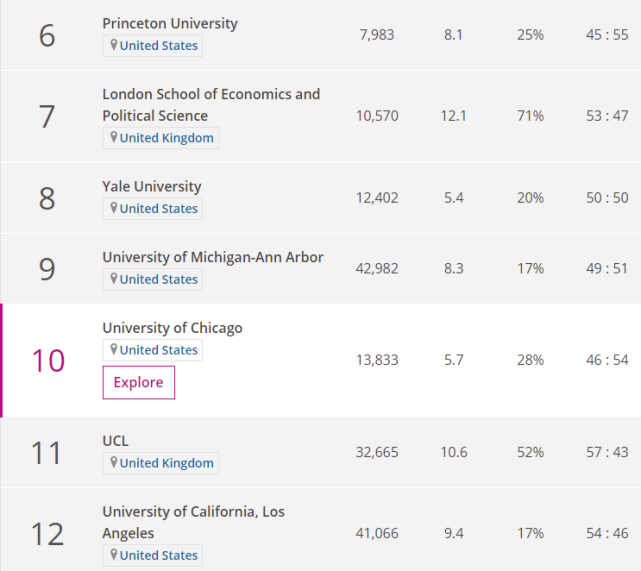The image size is (641, 571).
Task: Open London School of Economics and Political Science
Action: pos(211,104)
